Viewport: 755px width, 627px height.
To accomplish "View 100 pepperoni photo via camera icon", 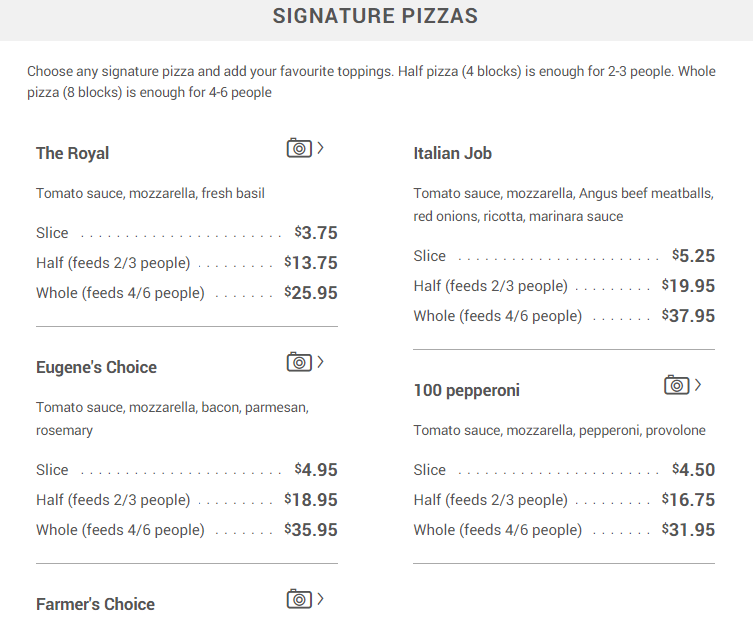I will [x=677, y=385].
